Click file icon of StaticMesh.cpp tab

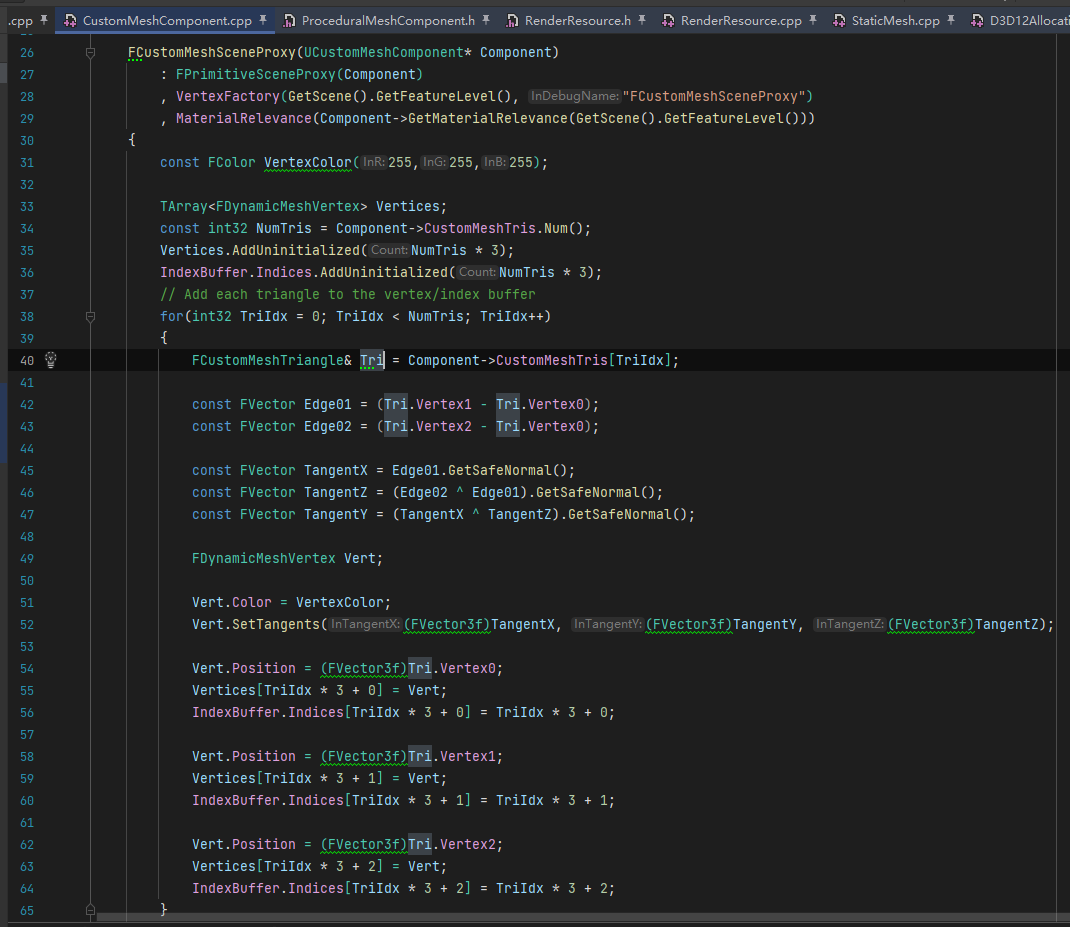click(x=839, y=21)
